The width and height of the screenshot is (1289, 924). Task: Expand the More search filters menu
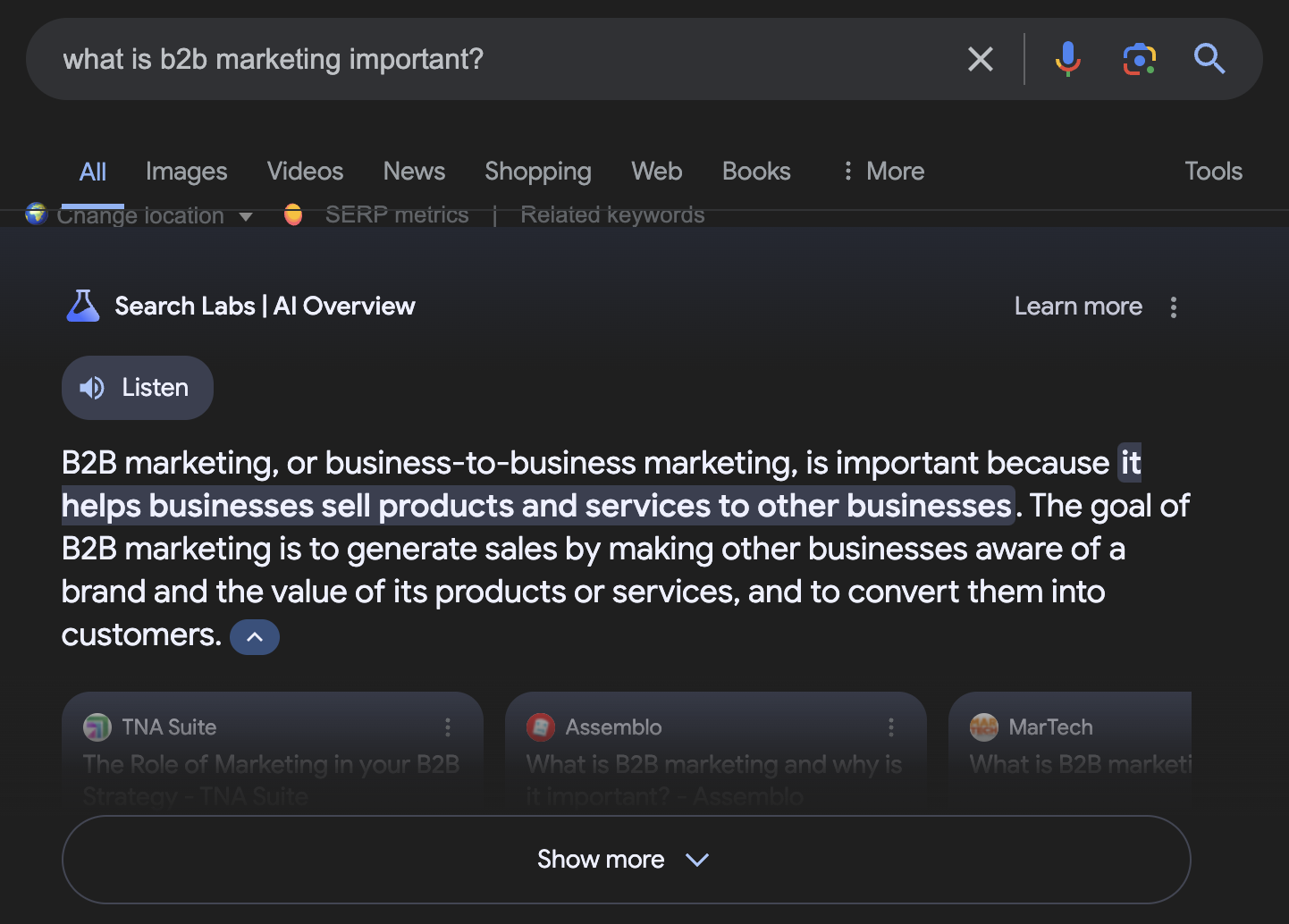[x=883, y=172]
